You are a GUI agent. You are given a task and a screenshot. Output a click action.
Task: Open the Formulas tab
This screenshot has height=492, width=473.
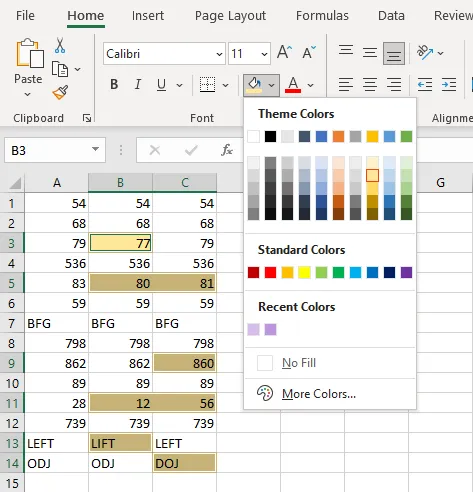point(322,15)
